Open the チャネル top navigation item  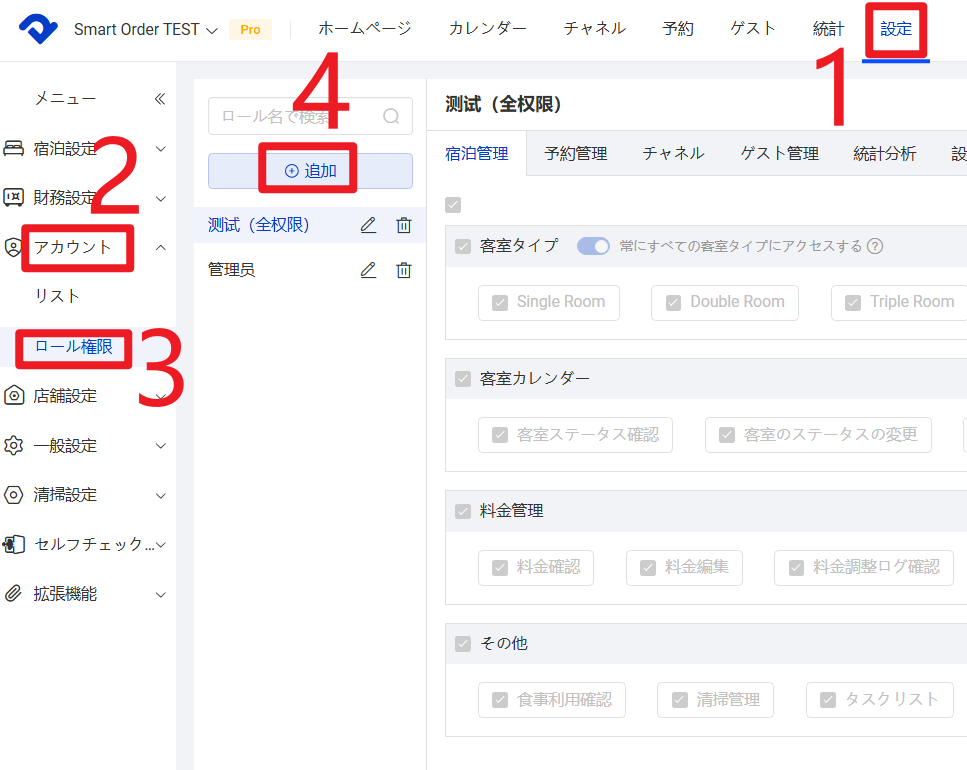tap(595, 28)
